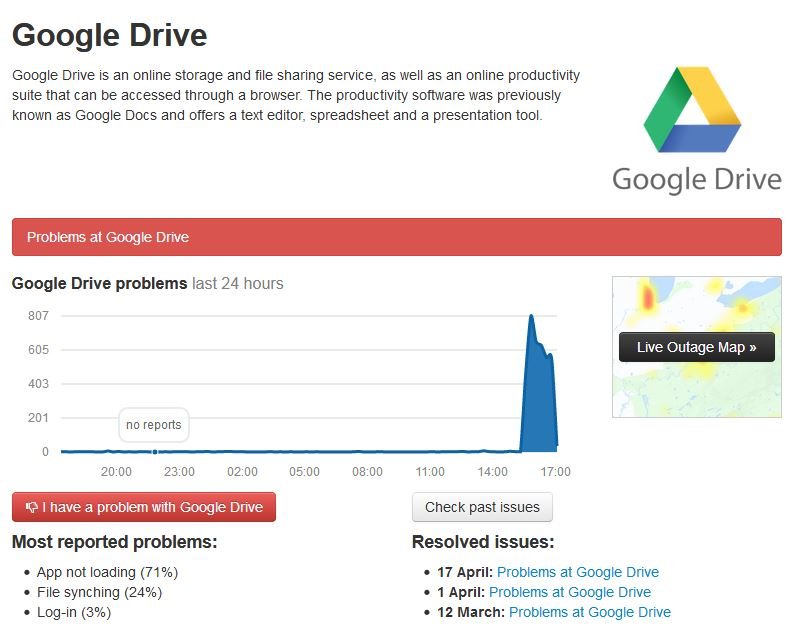Image resolution: width=805 pixels, height=638 pixels.
Task: Click the 17:00 label on time axis
Action: pyautogui.click(x=555, y=472)
